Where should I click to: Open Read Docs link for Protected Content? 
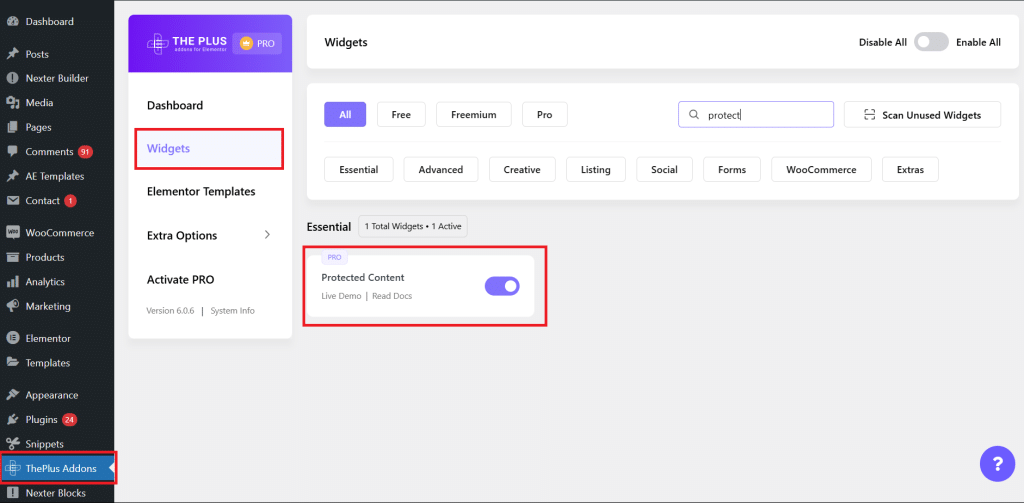click(x=392, y=296)
